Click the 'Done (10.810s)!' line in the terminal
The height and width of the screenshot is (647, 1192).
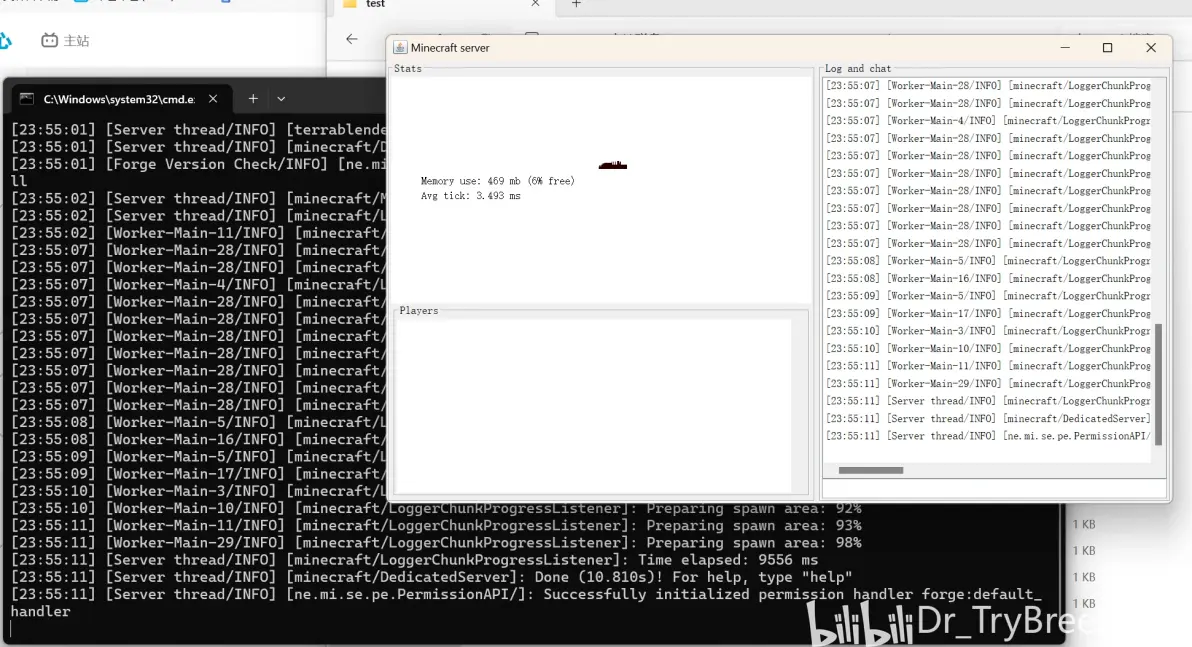[x=432, y=577]
